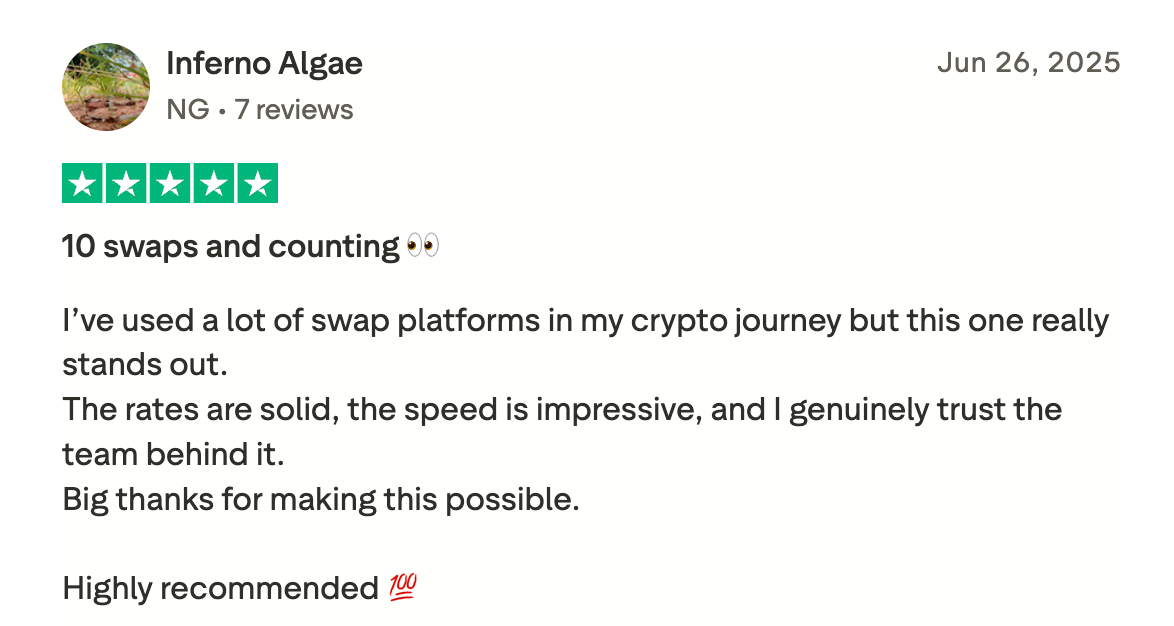
Task: Click the review date Jun 26, 2025
Action: tap(1028, 63)
